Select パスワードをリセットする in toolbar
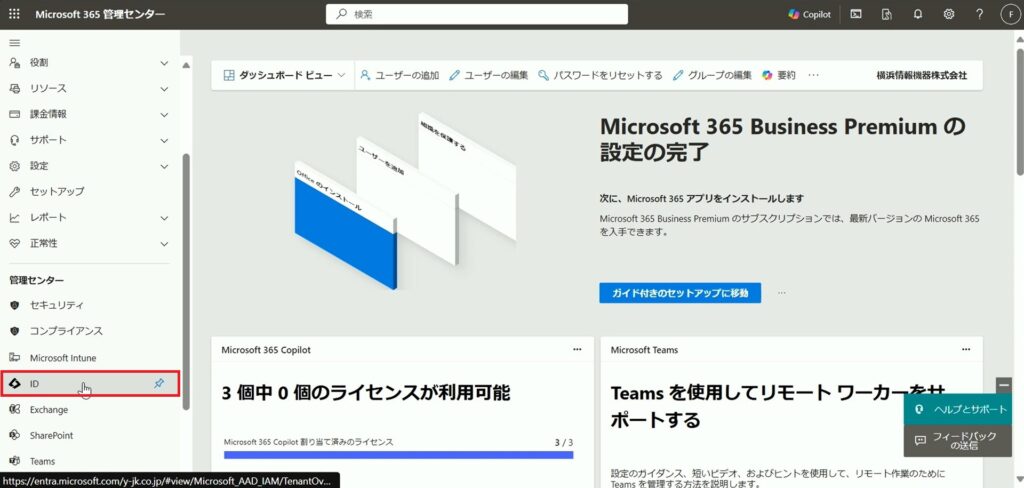Viewport: 1024px width, 488px height. coord(600,75)
